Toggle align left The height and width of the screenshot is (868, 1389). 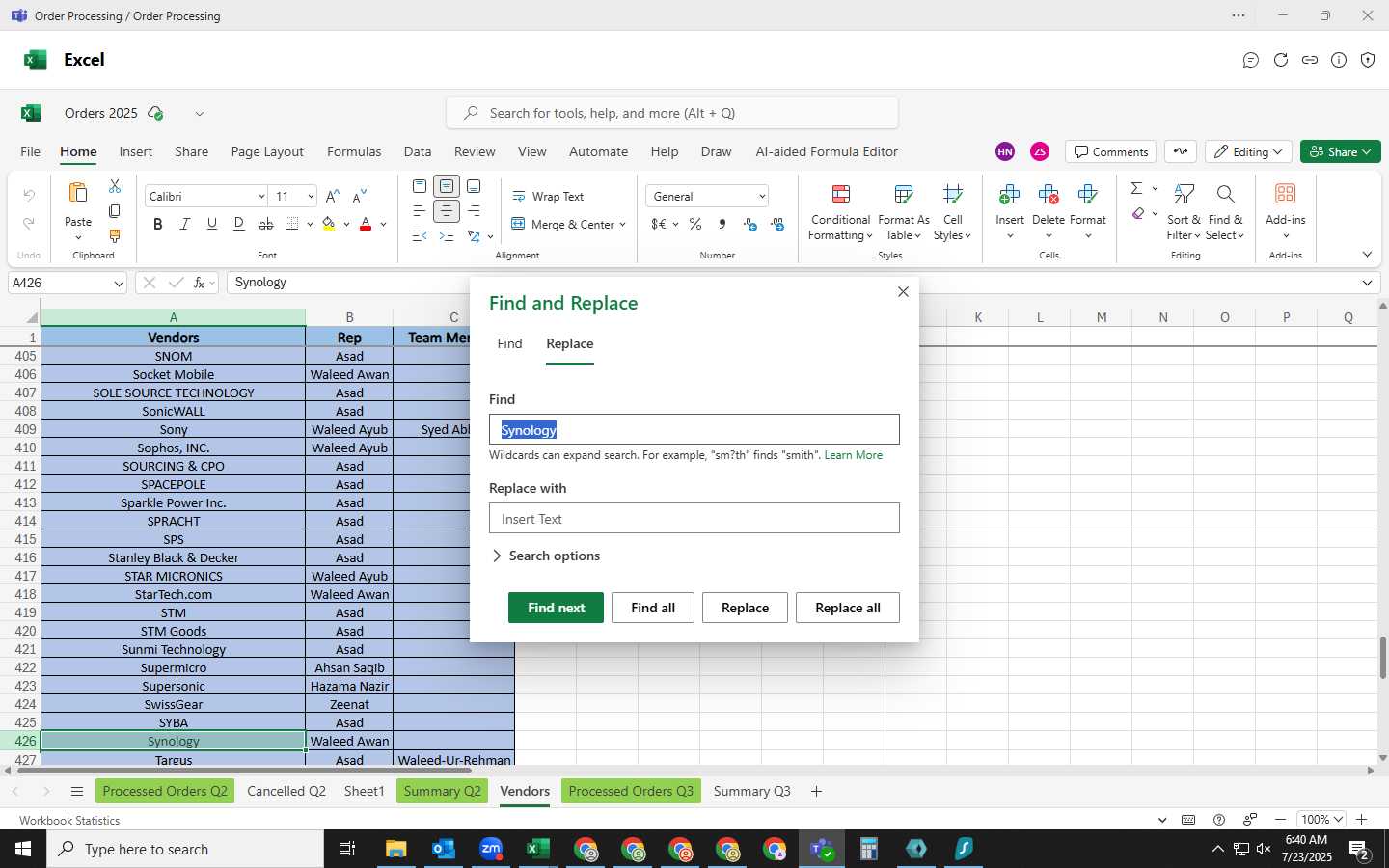point(419,210)
